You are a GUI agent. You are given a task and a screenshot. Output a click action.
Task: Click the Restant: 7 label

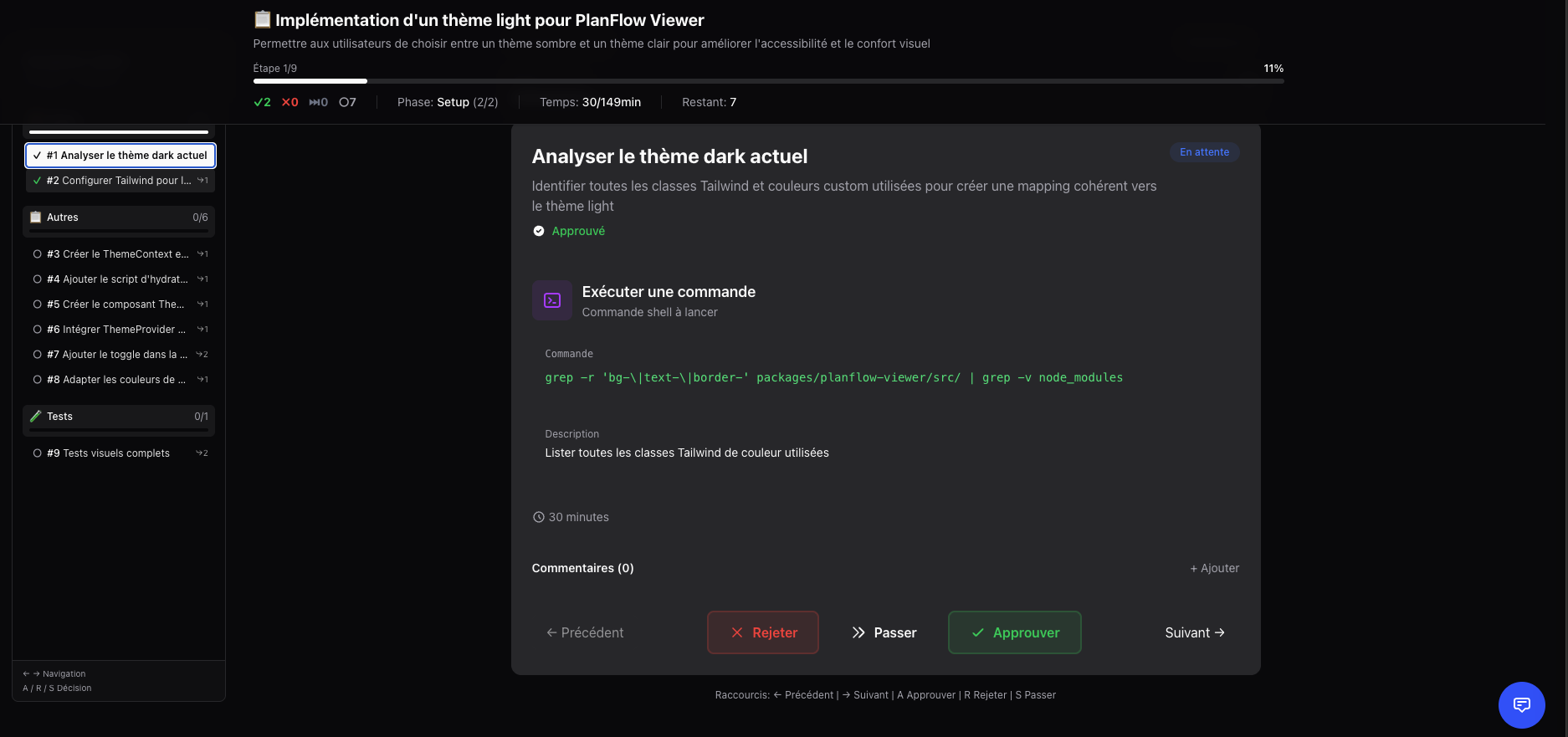710,102
